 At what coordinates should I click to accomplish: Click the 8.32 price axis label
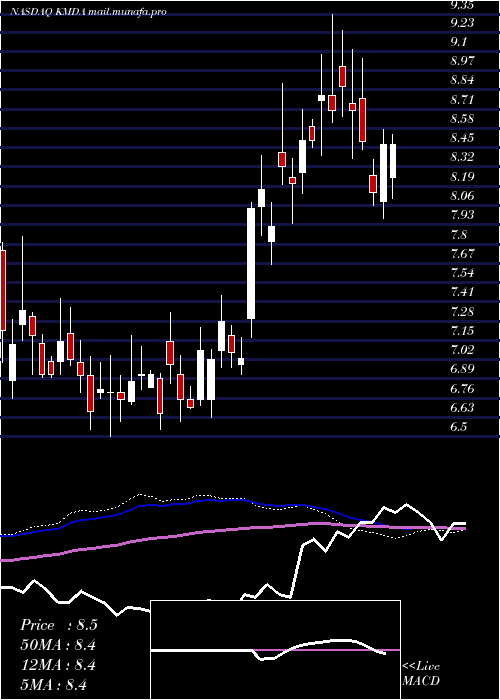pos(462,157)
